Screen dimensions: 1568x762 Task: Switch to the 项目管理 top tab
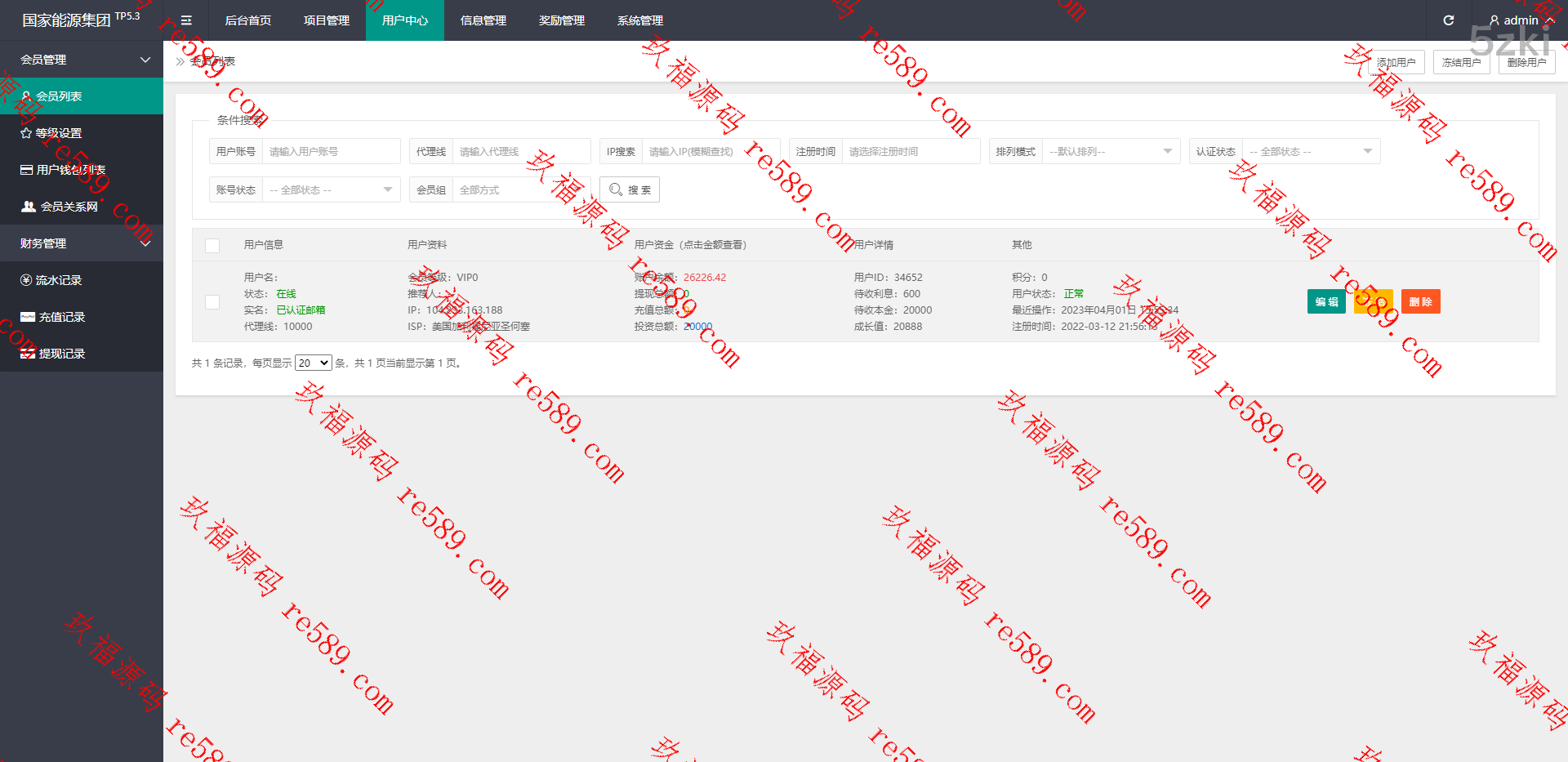(x=327, y=20)
